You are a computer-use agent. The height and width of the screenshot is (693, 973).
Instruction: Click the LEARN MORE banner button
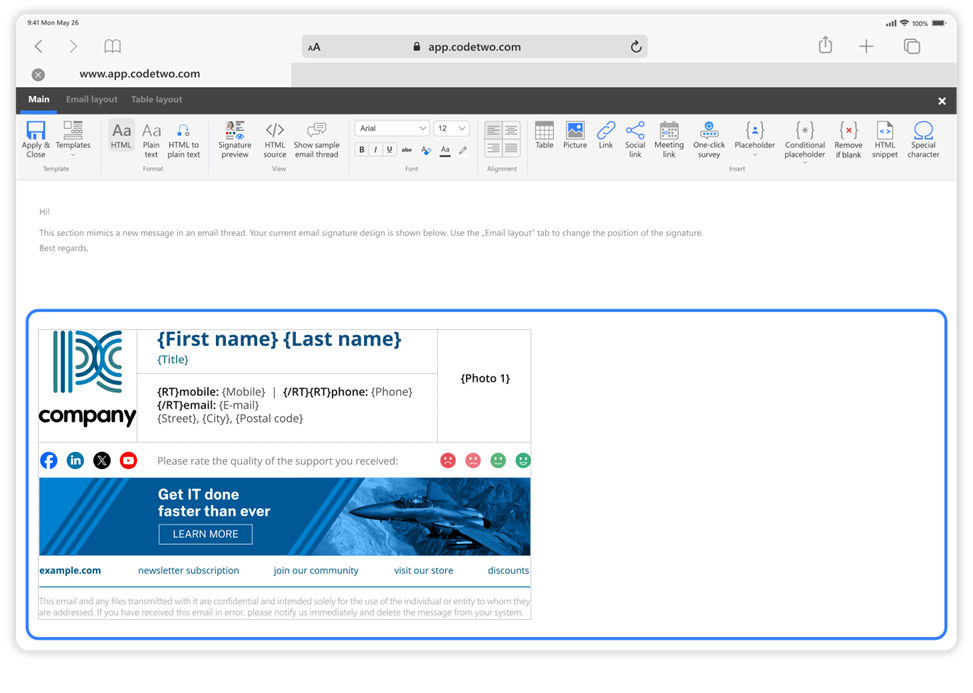tap(205, 534)
